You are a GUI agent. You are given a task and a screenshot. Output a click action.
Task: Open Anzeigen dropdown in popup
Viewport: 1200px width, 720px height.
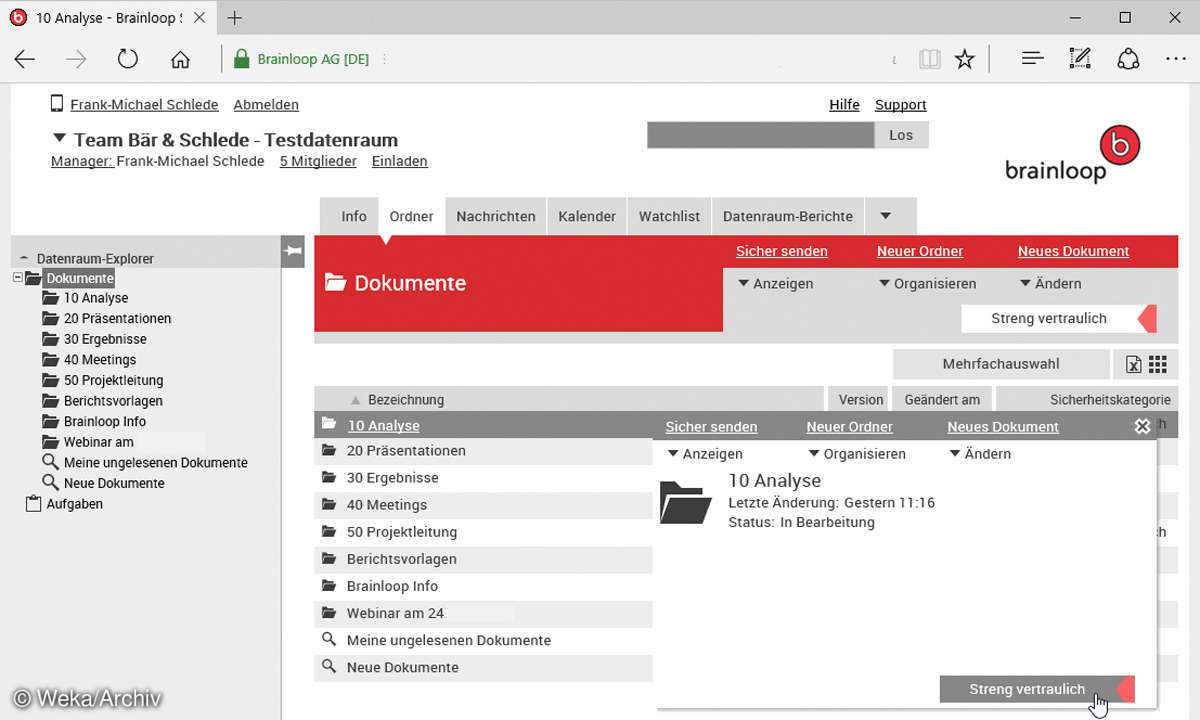pos(705,454)
